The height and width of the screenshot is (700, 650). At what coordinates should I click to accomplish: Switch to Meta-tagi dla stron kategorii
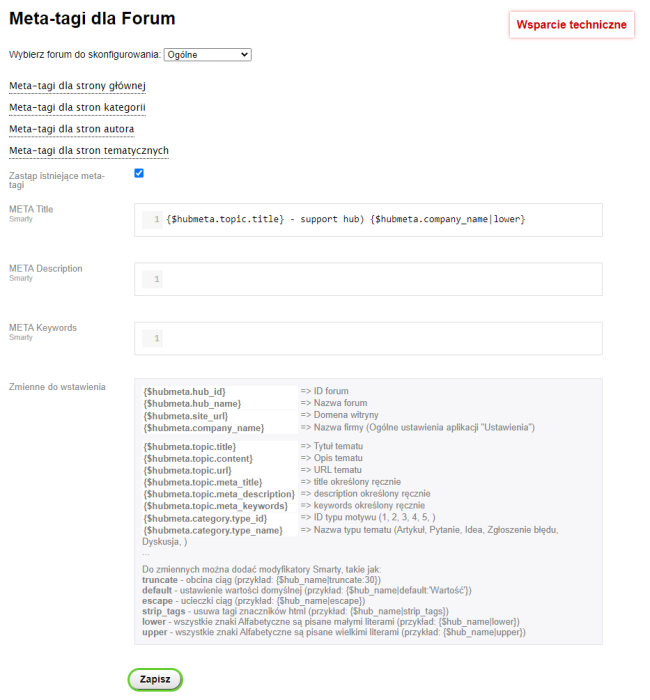click(78, 107)
